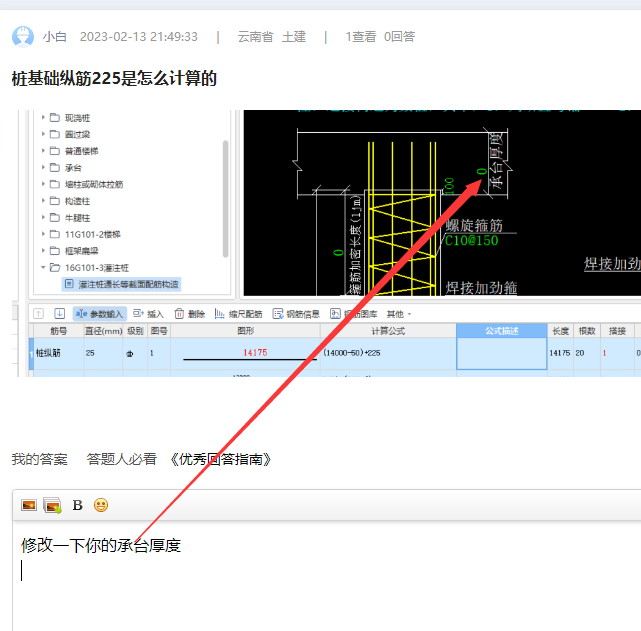Click the 根数 value 20 cell
Image resolution: width=641 pixels, height=631 pixels.
(587, 353)
